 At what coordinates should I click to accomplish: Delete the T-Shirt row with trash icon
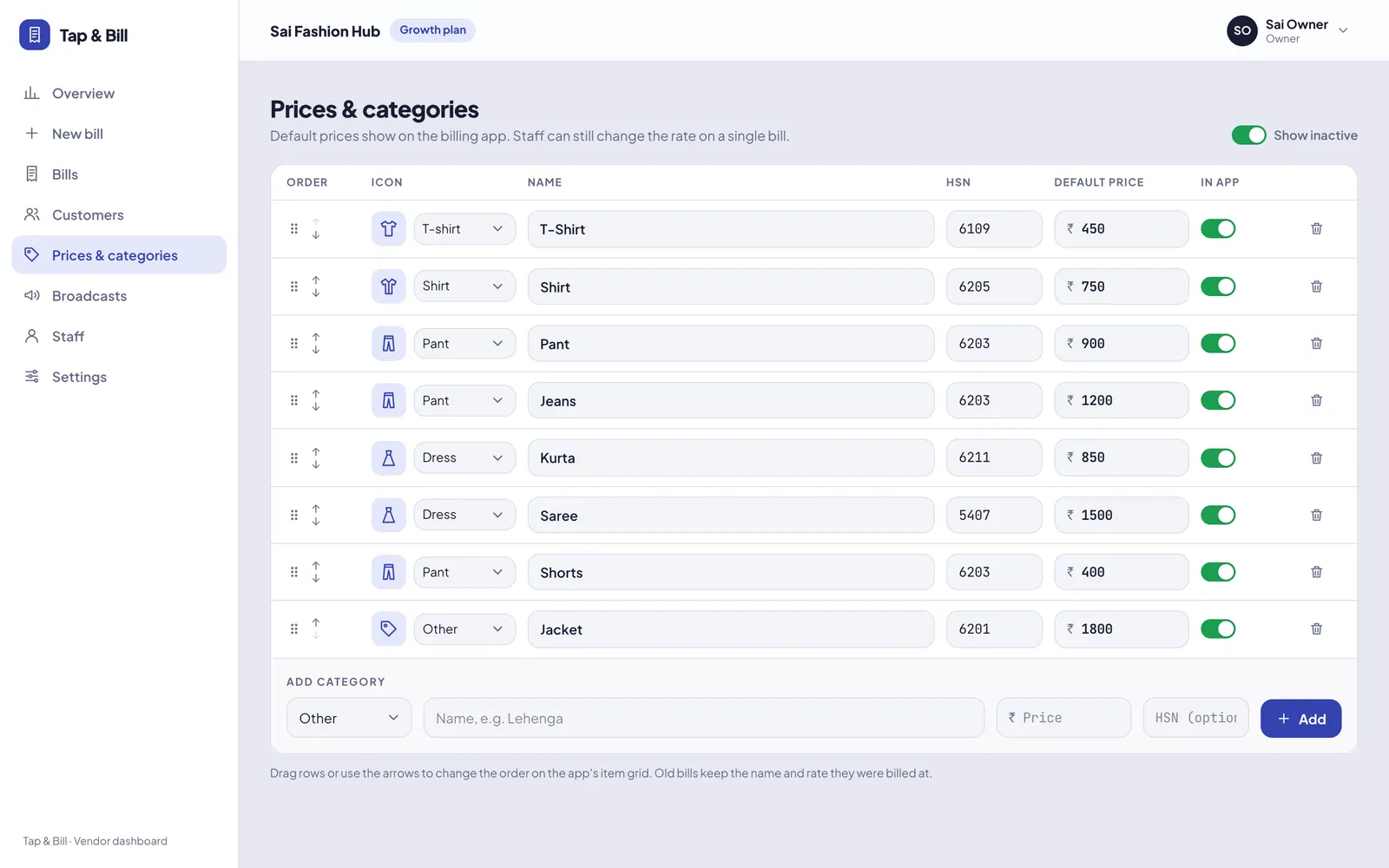[1316, 229]
